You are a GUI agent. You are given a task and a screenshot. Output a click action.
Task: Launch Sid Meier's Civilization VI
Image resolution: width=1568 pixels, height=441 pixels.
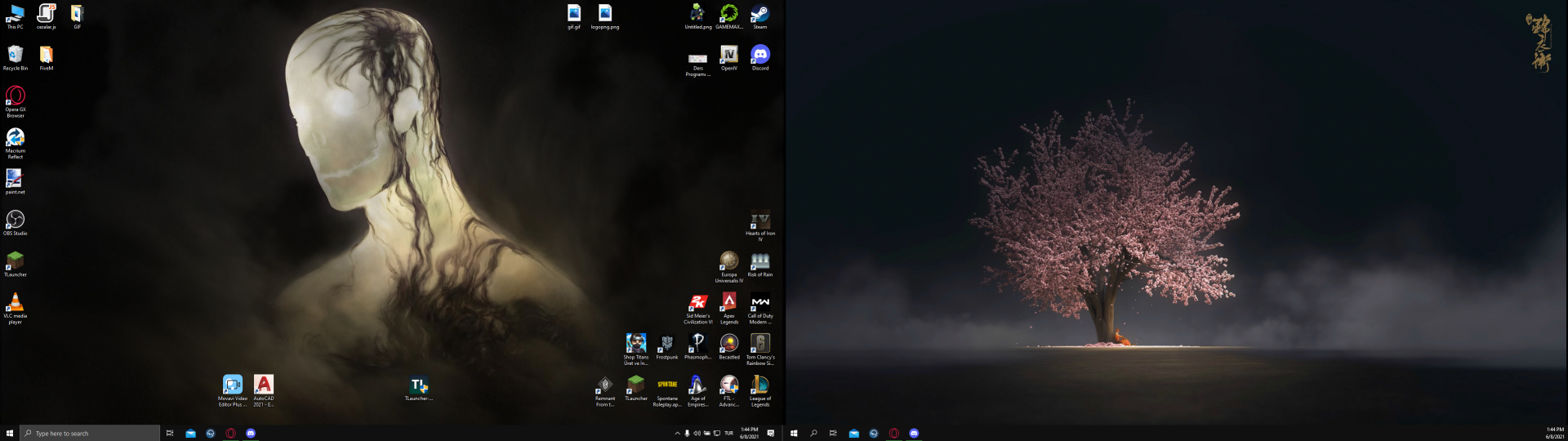tap(698, 308)
